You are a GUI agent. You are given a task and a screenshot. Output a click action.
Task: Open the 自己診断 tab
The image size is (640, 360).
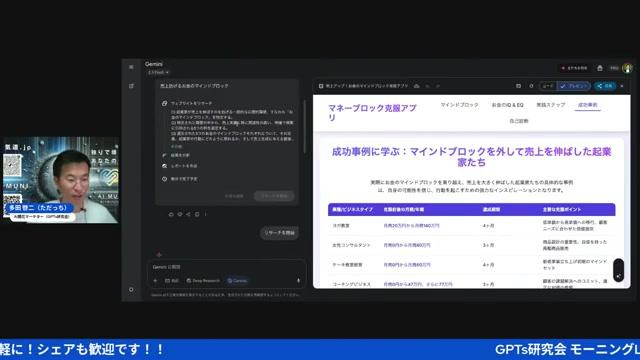tap(519, 121)
